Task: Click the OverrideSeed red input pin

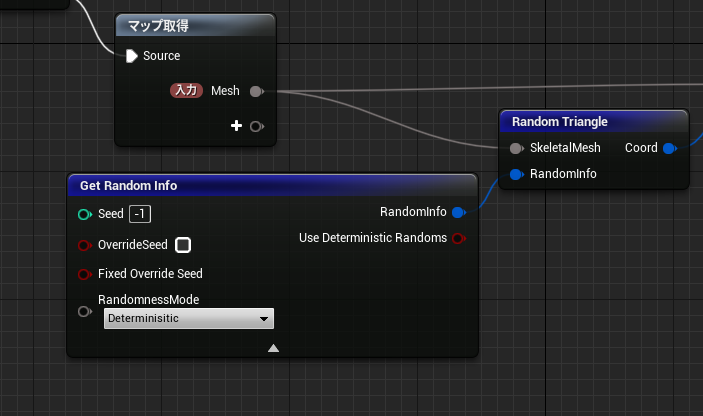Action: pyautogui.click(x=85, y=245)
